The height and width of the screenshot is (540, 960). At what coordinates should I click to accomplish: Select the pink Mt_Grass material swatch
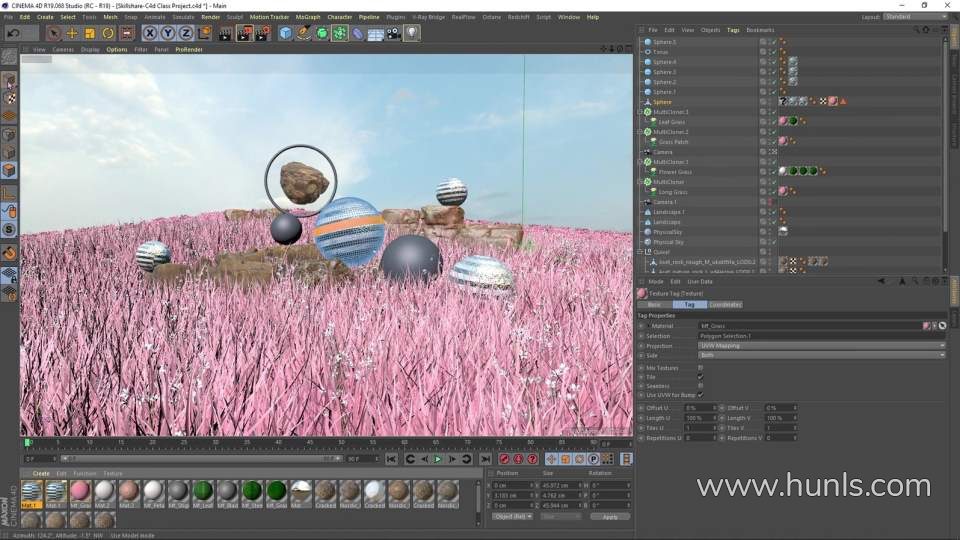tap(80, 491)
